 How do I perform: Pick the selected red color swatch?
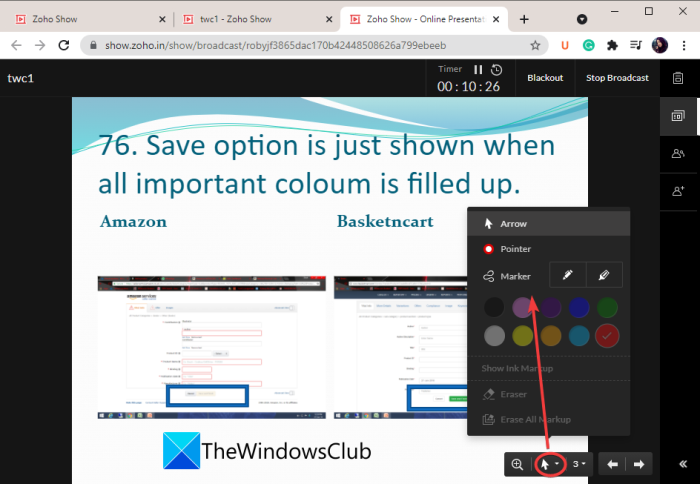point(607,336)
